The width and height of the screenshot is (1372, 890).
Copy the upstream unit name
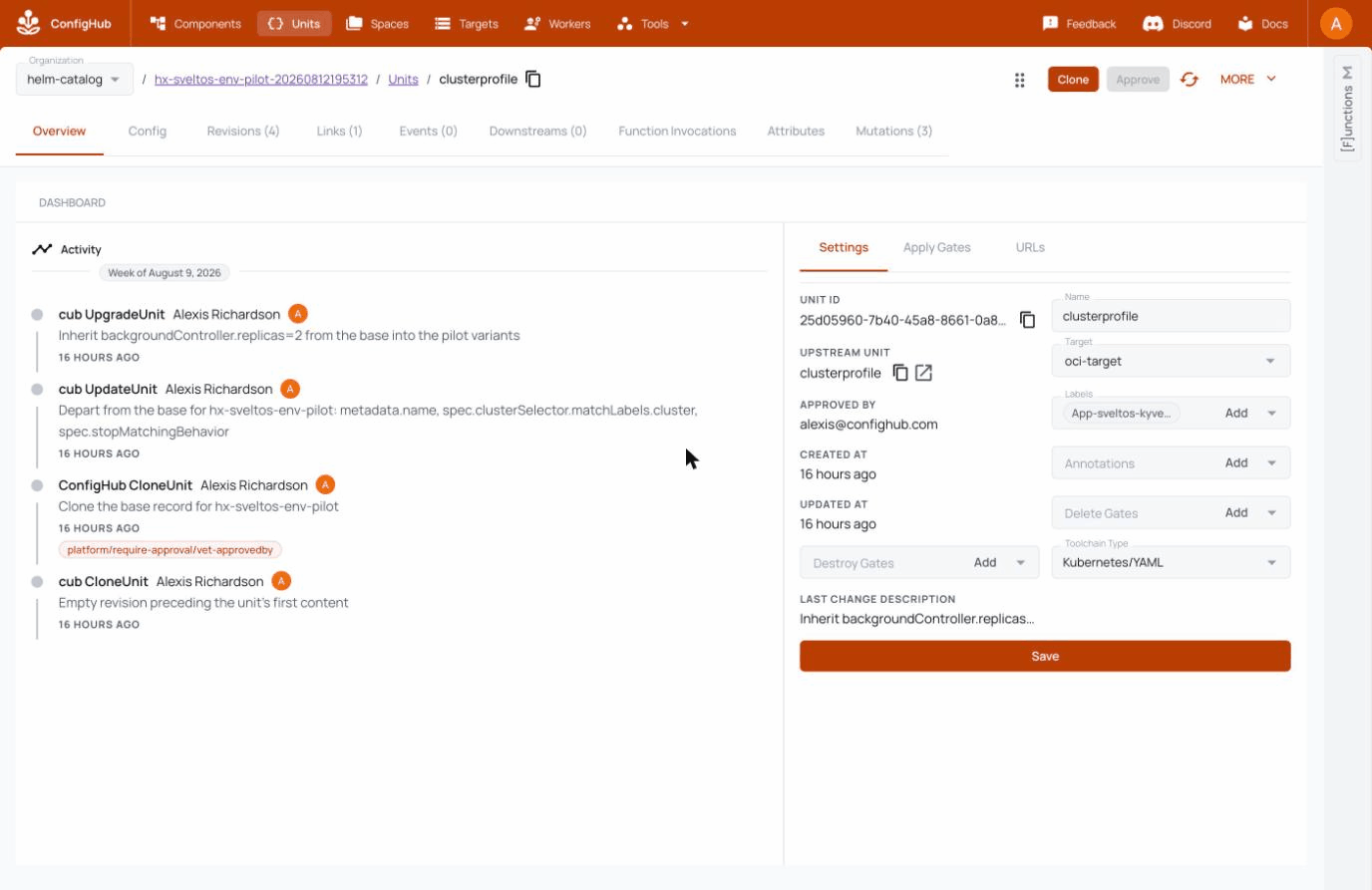click(x=900, y=373)
